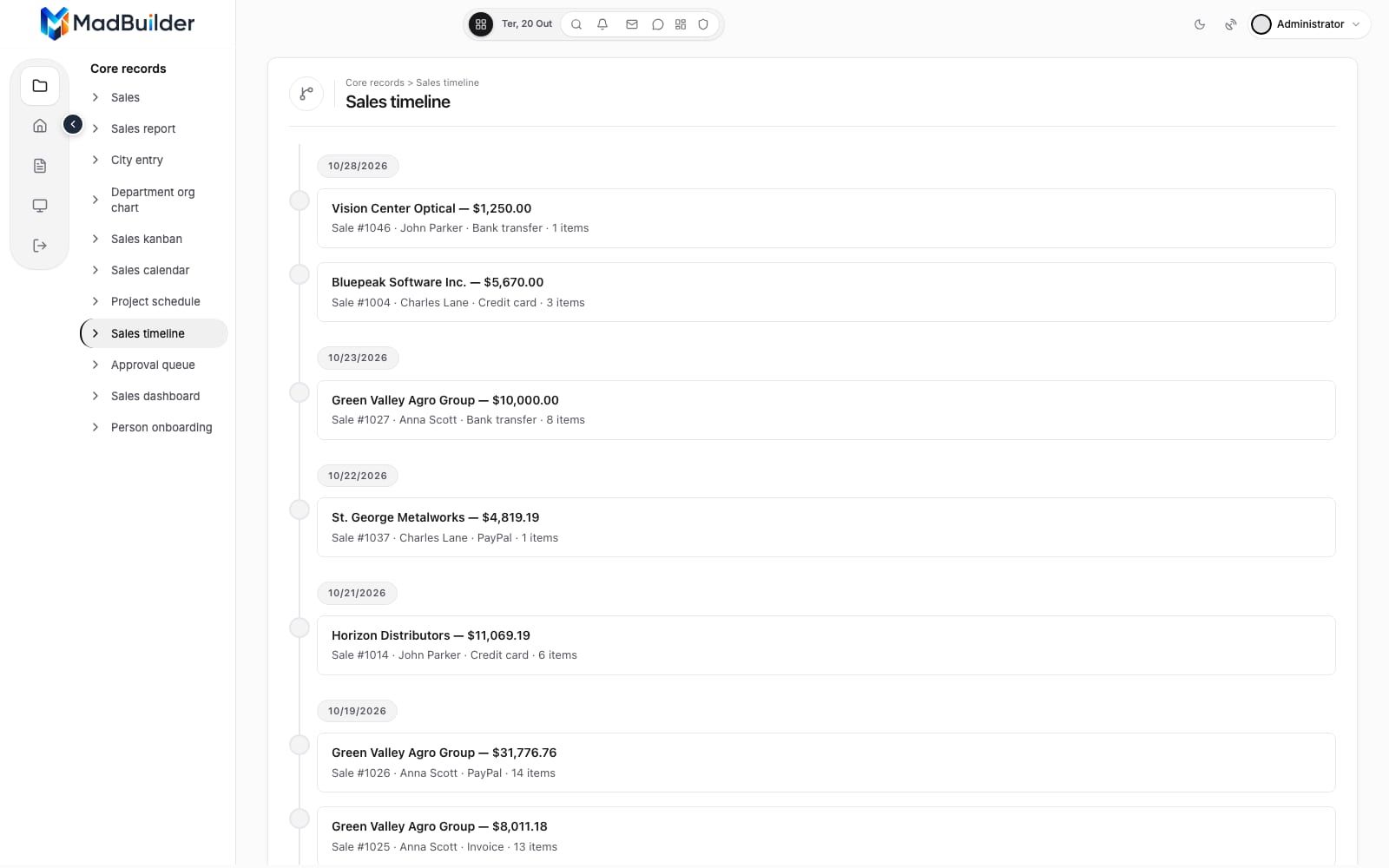Open the Vision Center Optical sale card
This screenshot has width=1389, height=868.
click(826, 218)
